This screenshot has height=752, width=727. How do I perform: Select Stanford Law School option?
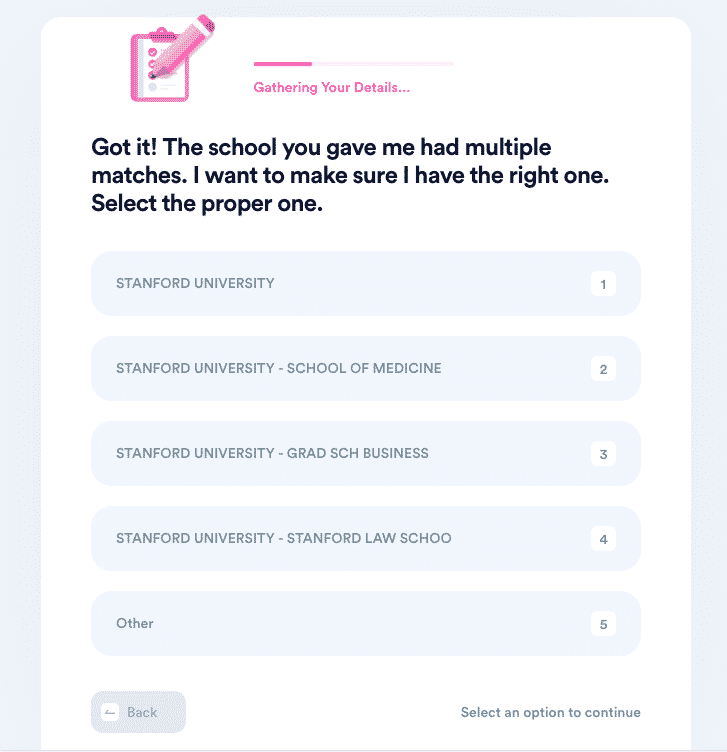click(x=366, y=538)
